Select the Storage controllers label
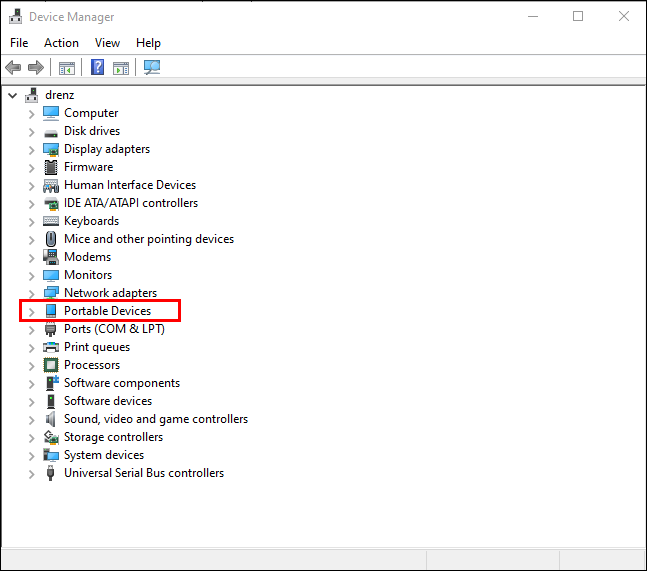This screenshot has width=647, height=571. click(x=113, y=437)
